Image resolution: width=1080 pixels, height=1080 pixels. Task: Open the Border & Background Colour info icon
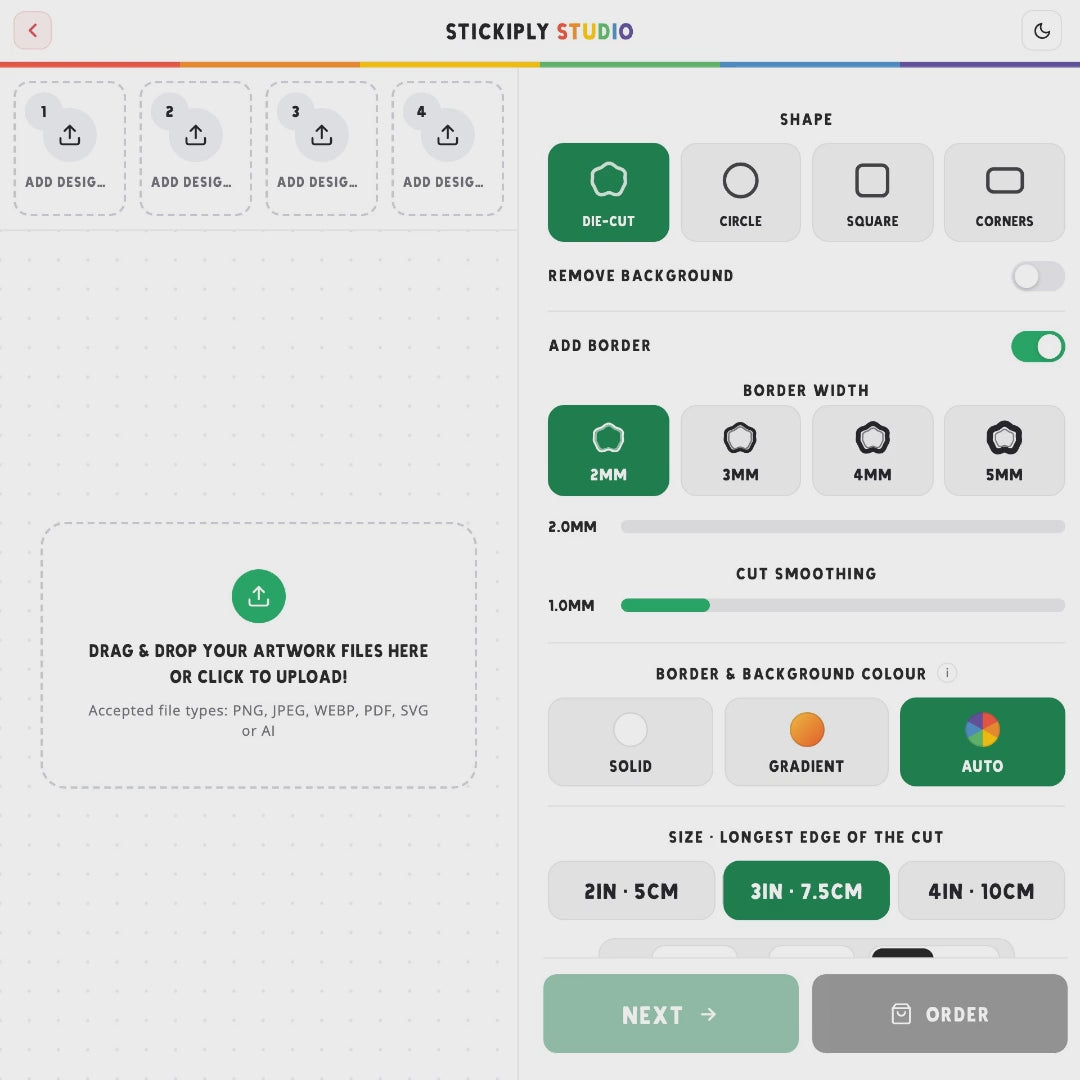[947, 673]
